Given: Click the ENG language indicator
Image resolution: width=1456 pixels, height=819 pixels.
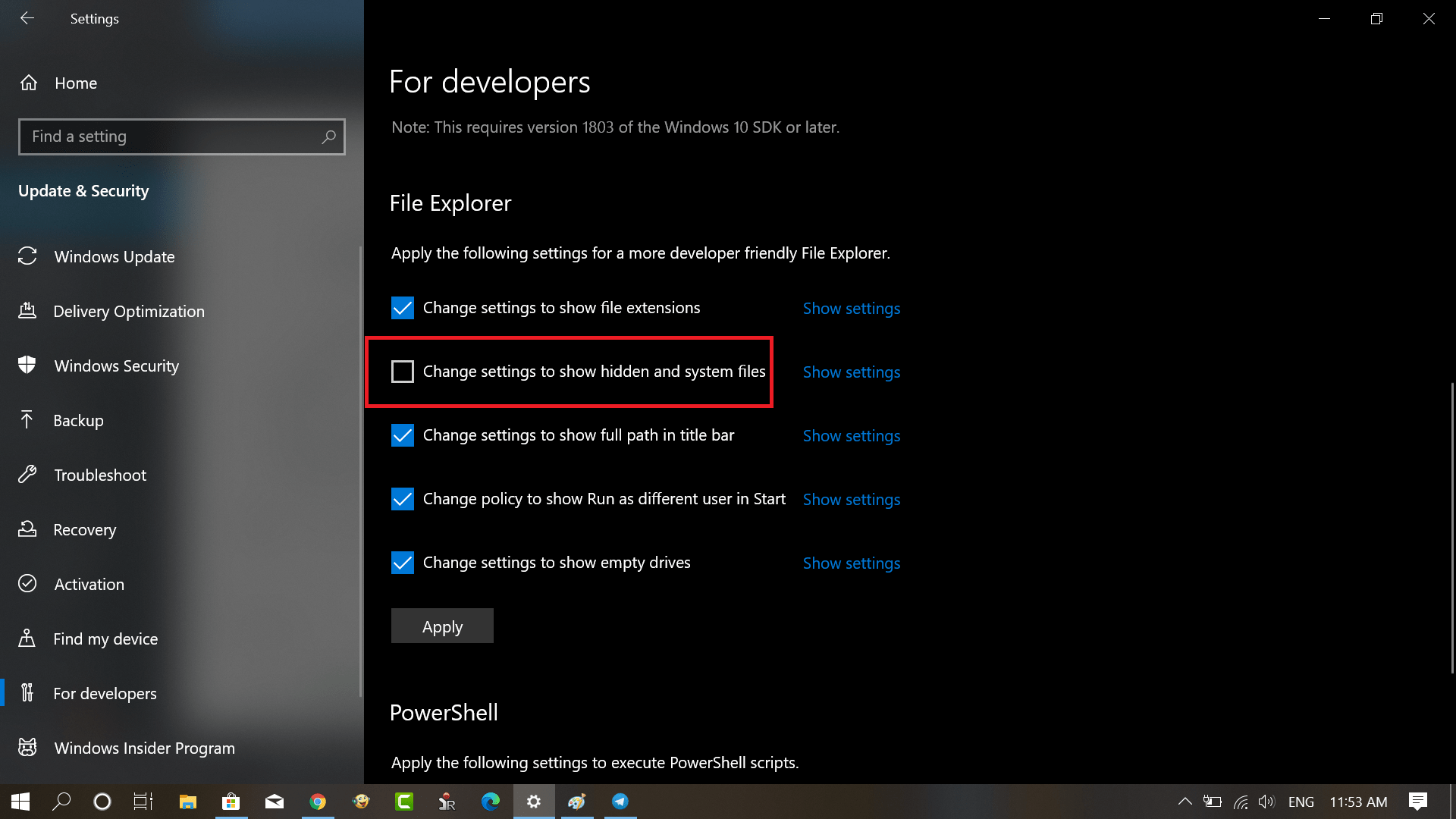Looking at the screenshot, I should click(x=1301, y=802).
